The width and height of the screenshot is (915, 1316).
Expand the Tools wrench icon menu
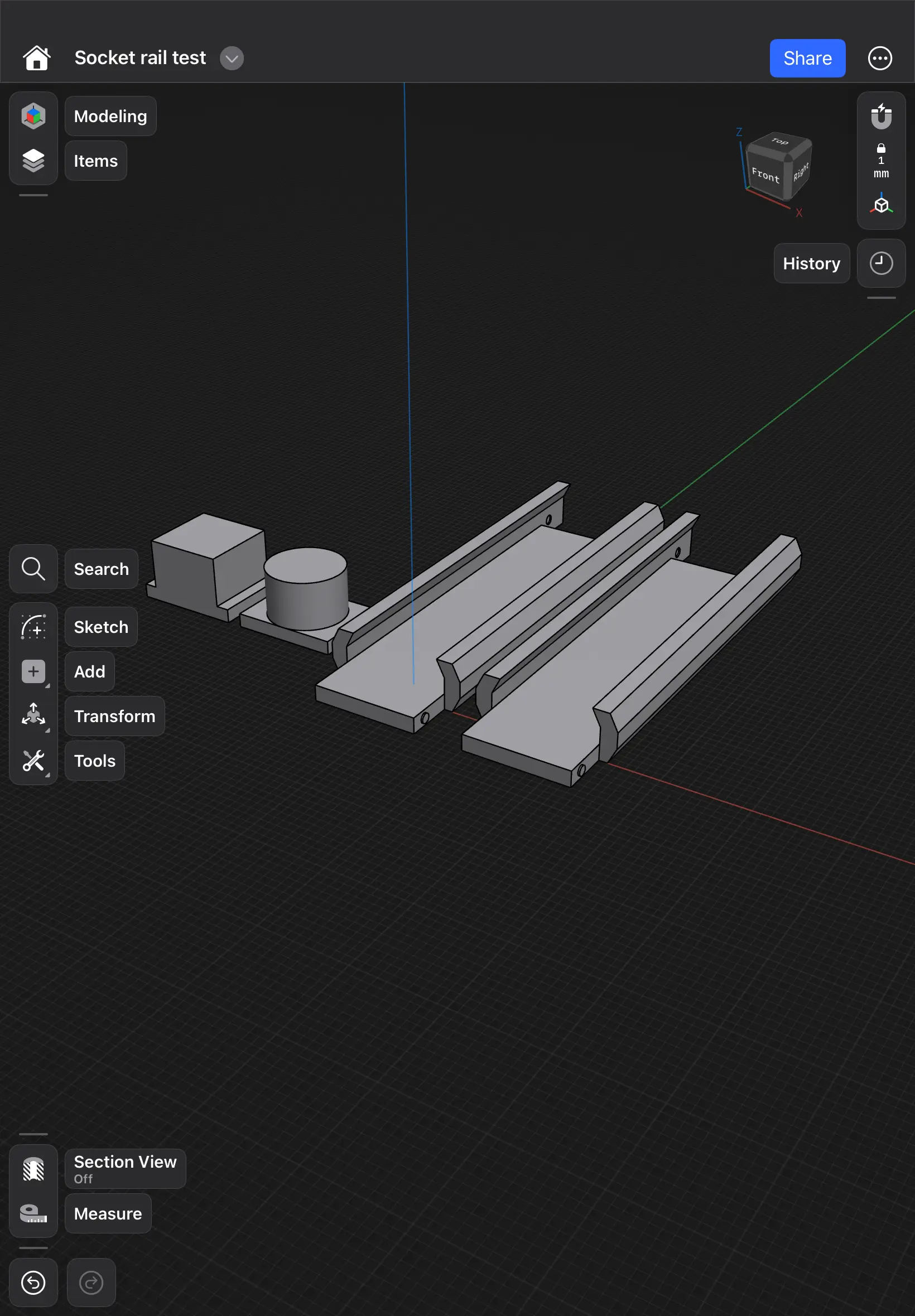(33, 760)
